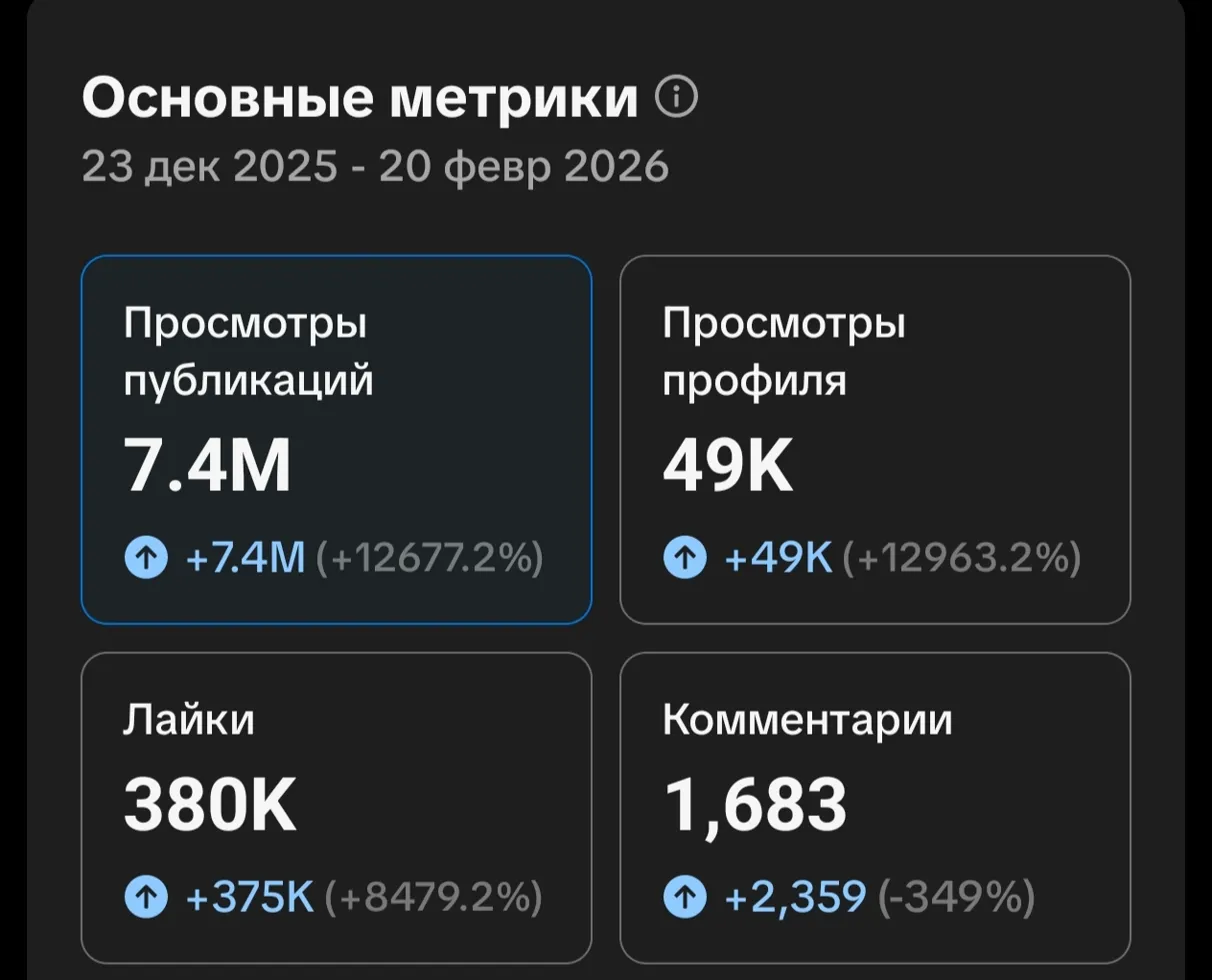Click the 49K profile views figure
Viewport: 1212px width, 980px height.
click(x=728, y=463)
